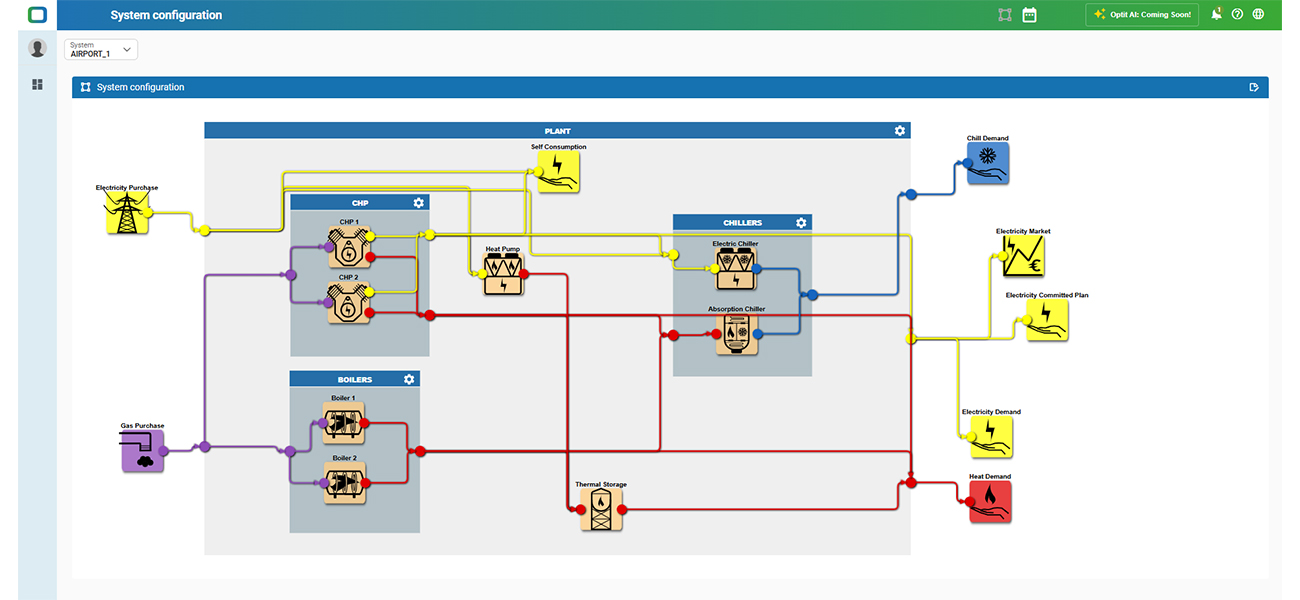Select the Heat Pump node
Image resolution: width=1300 pixels, height=600 pixels.
(x=503, y=274)
